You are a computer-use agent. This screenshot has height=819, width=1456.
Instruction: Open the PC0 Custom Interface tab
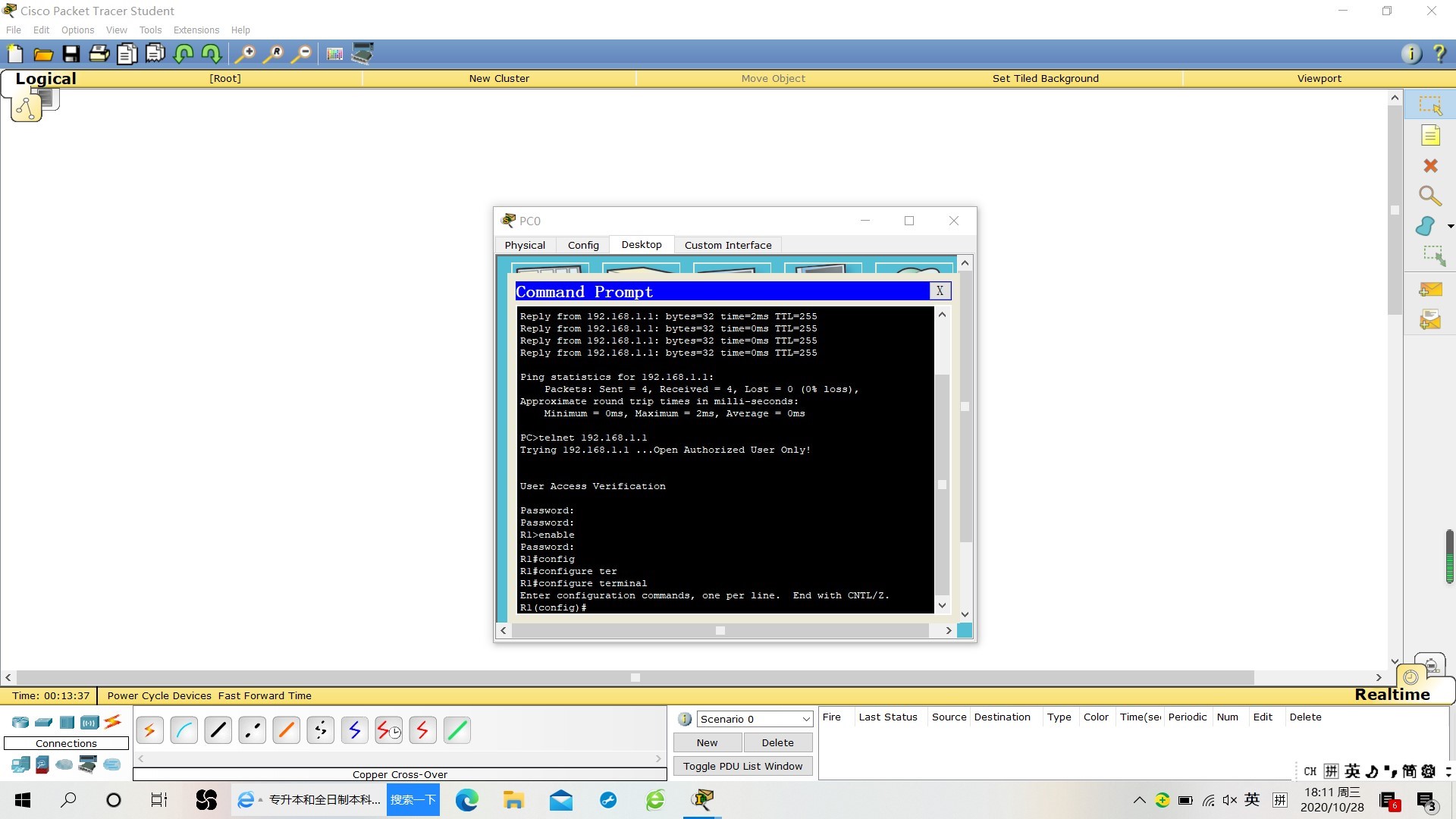(x=728, y=245)
